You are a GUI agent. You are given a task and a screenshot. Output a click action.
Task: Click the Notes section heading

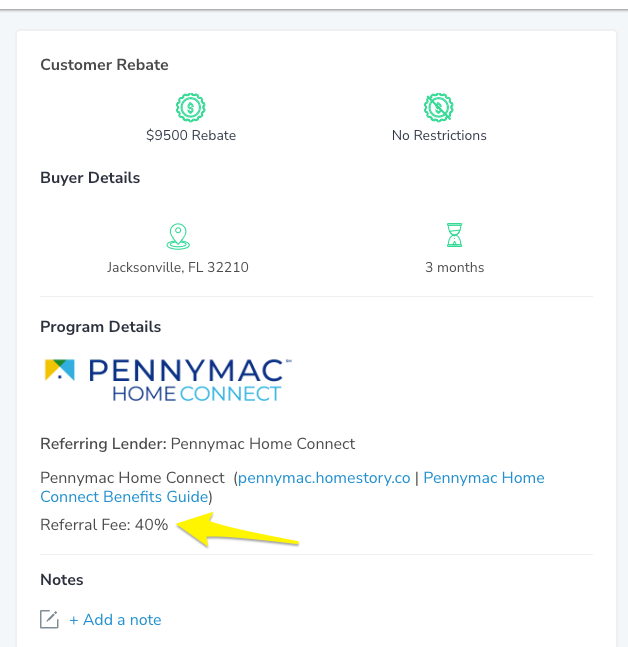[x=62, y=580]
